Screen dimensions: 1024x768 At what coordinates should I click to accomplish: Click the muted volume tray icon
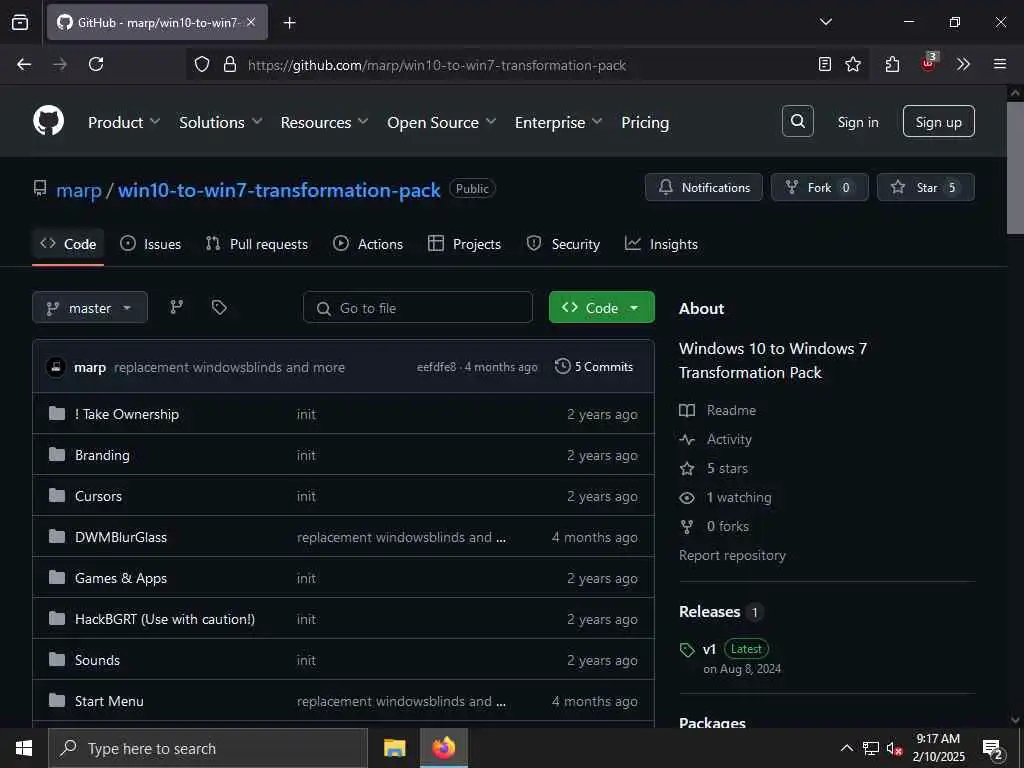pyautogui.click(x=893, y=748)
